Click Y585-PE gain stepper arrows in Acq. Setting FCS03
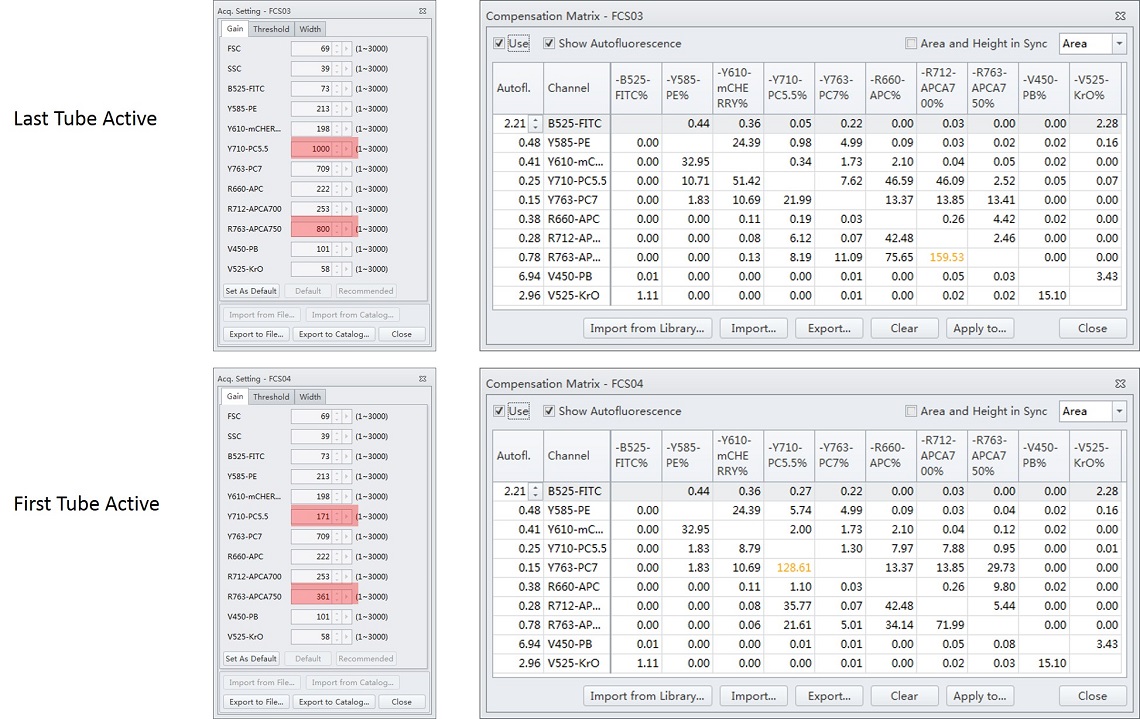 tap(337, 109)
